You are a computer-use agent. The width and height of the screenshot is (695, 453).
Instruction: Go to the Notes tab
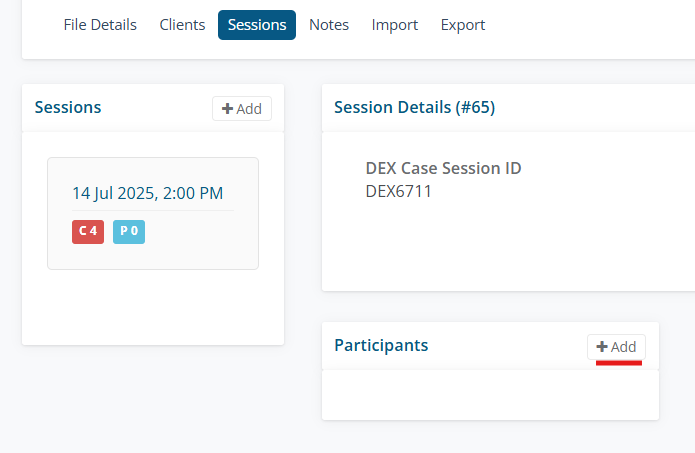(x=329, y=25)
